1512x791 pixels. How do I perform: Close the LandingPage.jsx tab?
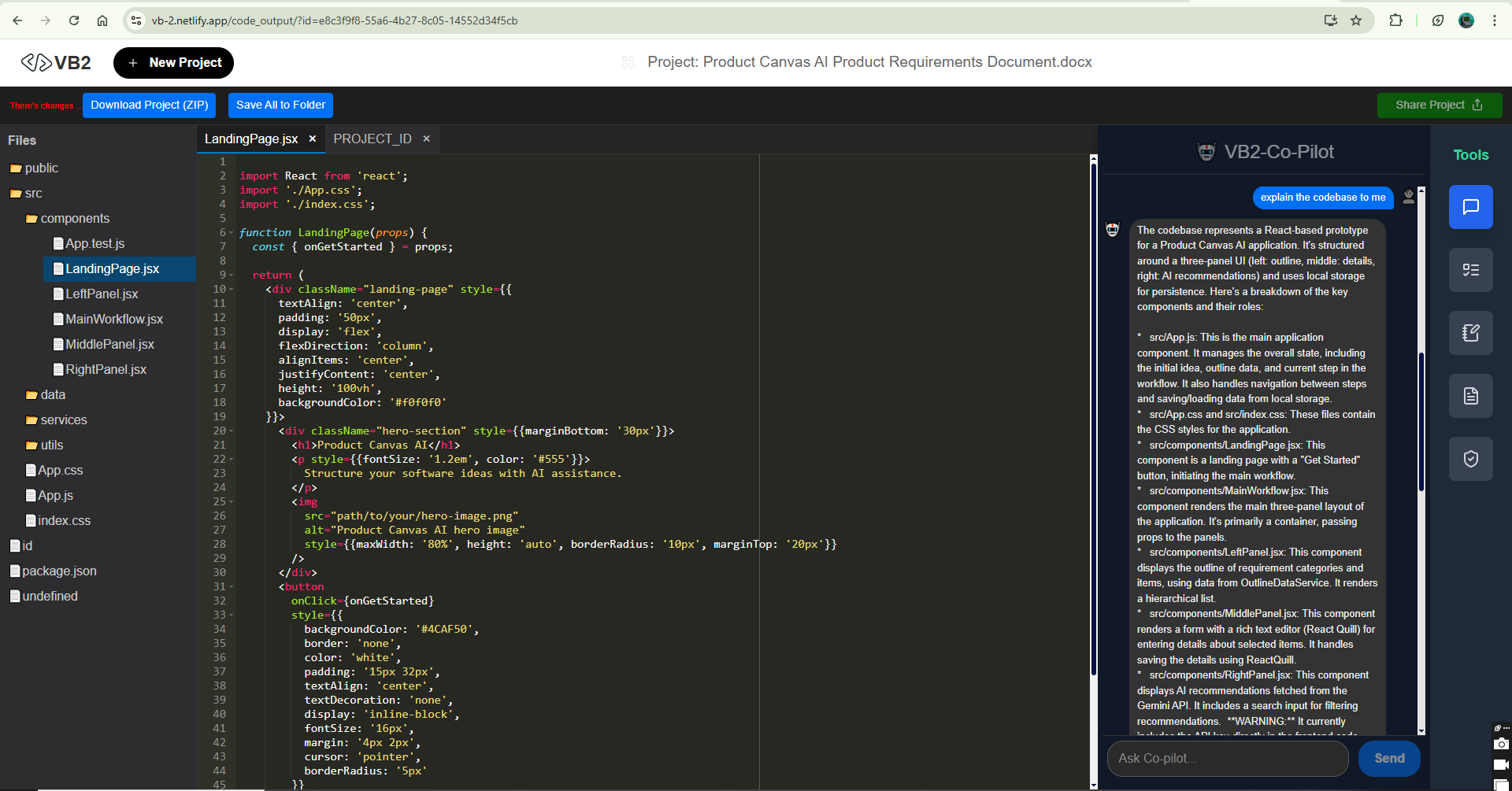pyautogui.click(x=313, y=139)
